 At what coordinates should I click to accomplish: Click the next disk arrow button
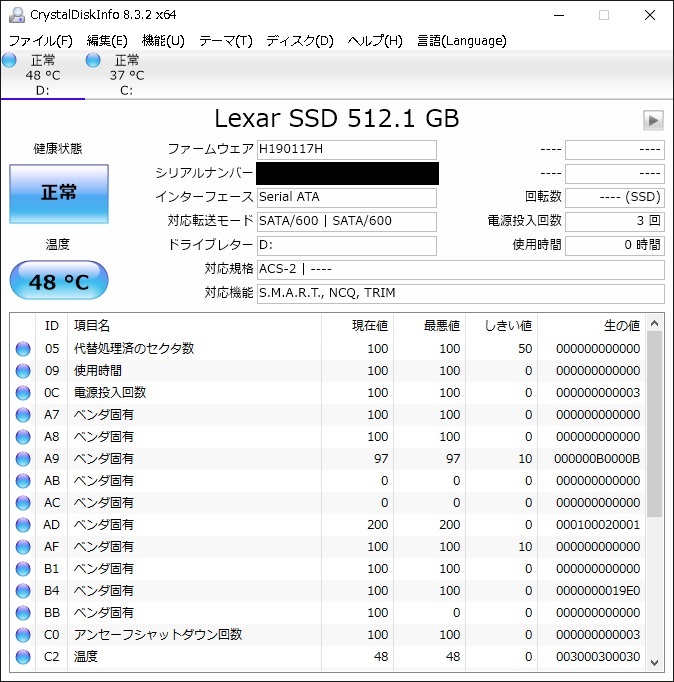(653, 120)
